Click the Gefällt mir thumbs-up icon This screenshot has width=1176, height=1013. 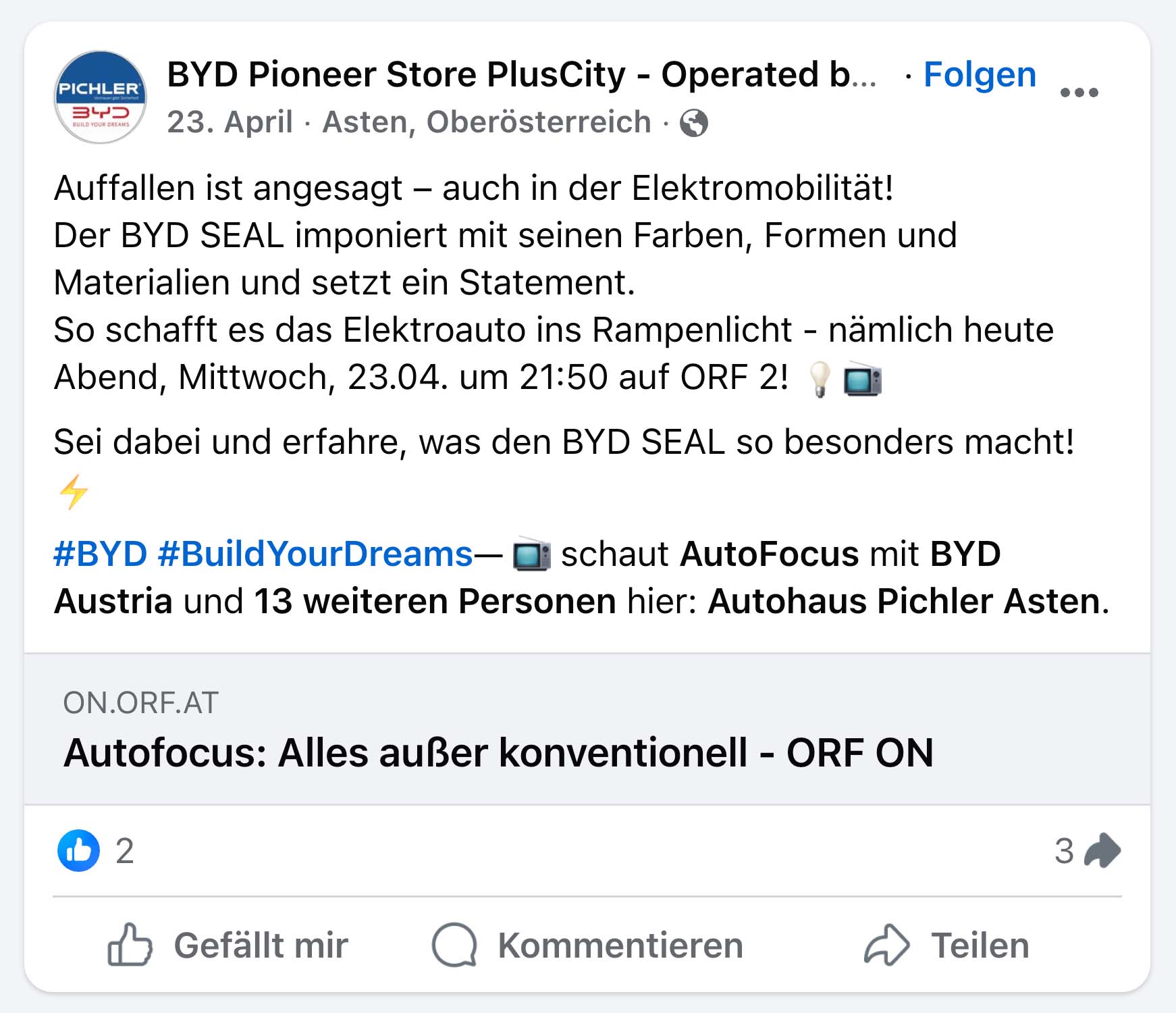coord(130,945)
